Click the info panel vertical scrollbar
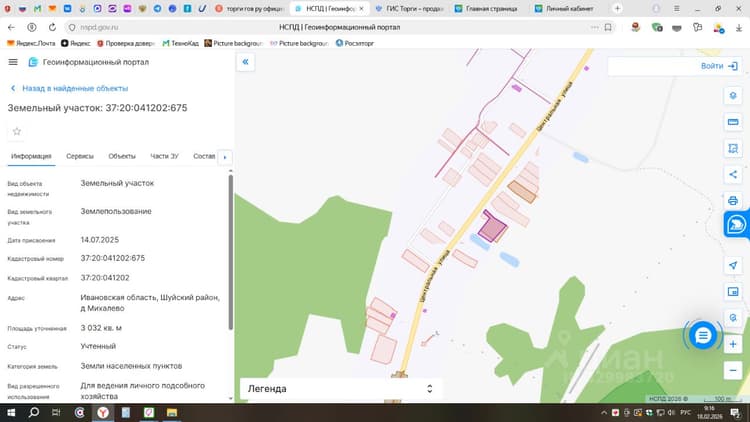Viewport: 750px width, 422px height. pos(231,252)
